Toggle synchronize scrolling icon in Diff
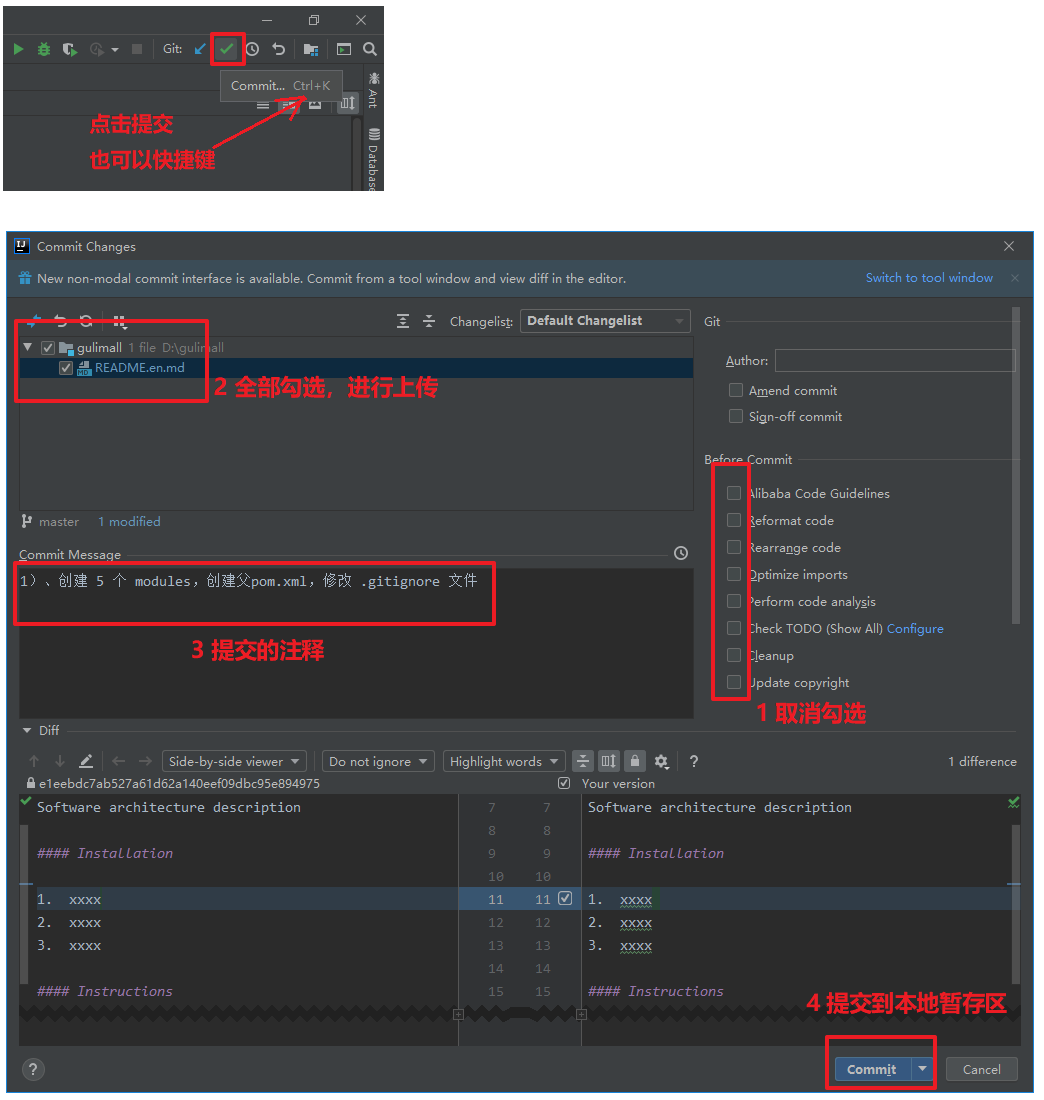The height and width of the screenshot is (1100, 1044). pyautogui.click(x=608, y=761)
